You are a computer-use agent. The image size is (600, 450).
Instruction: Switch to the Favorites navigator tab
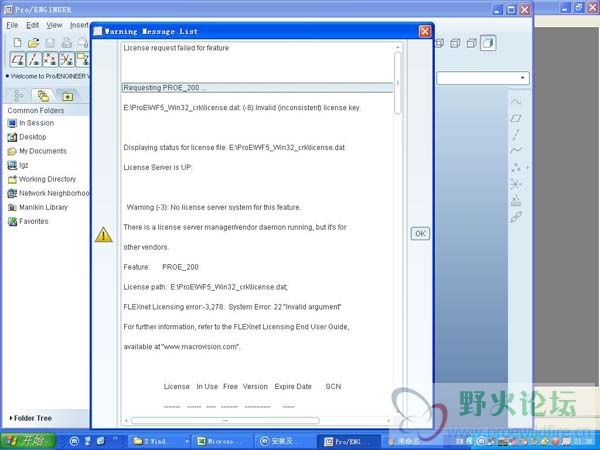pyautogui.click(x=67, y=96)
